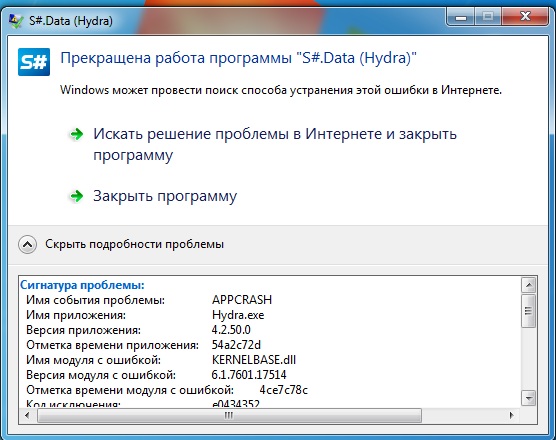
Task: Click the horizontal scrollbar thumb
Action: (x=229, y=415)
